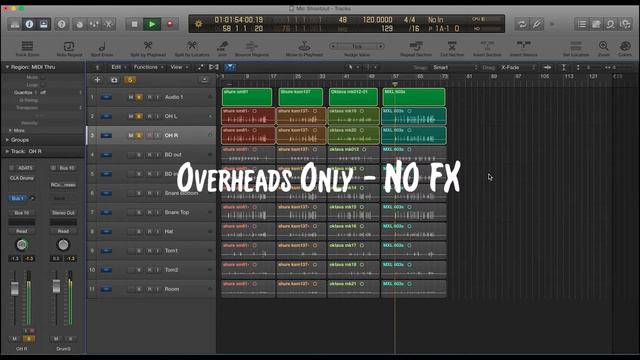Screen dimensions: 640x360
Task: Open the Note Pads icon
Action: [596, 24]
